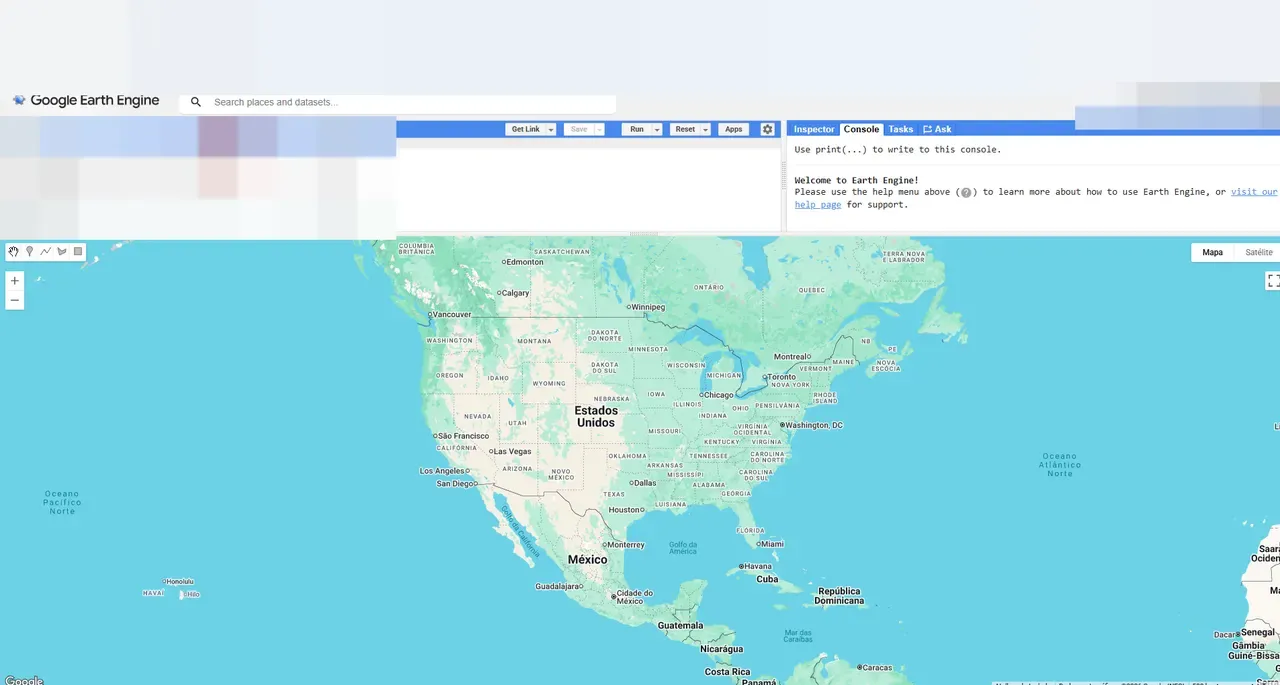Screen dimensions: 1280x685
Task: Click the Caracas city label
Action: pyautogui.click(x=877, y=667)
